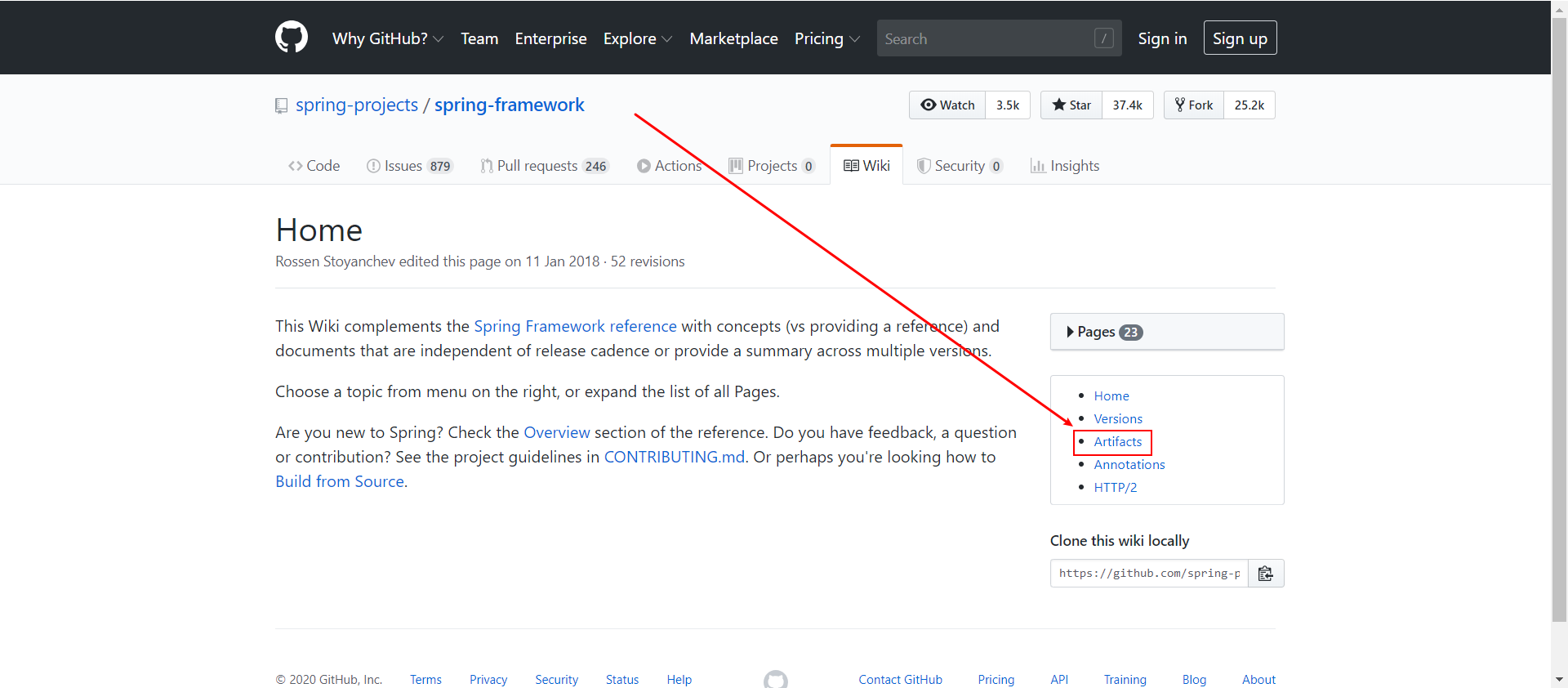Open Marketplace from the header
This screenshot has height=688, width=1568.
pyautogui.click(x=733, y=38)
